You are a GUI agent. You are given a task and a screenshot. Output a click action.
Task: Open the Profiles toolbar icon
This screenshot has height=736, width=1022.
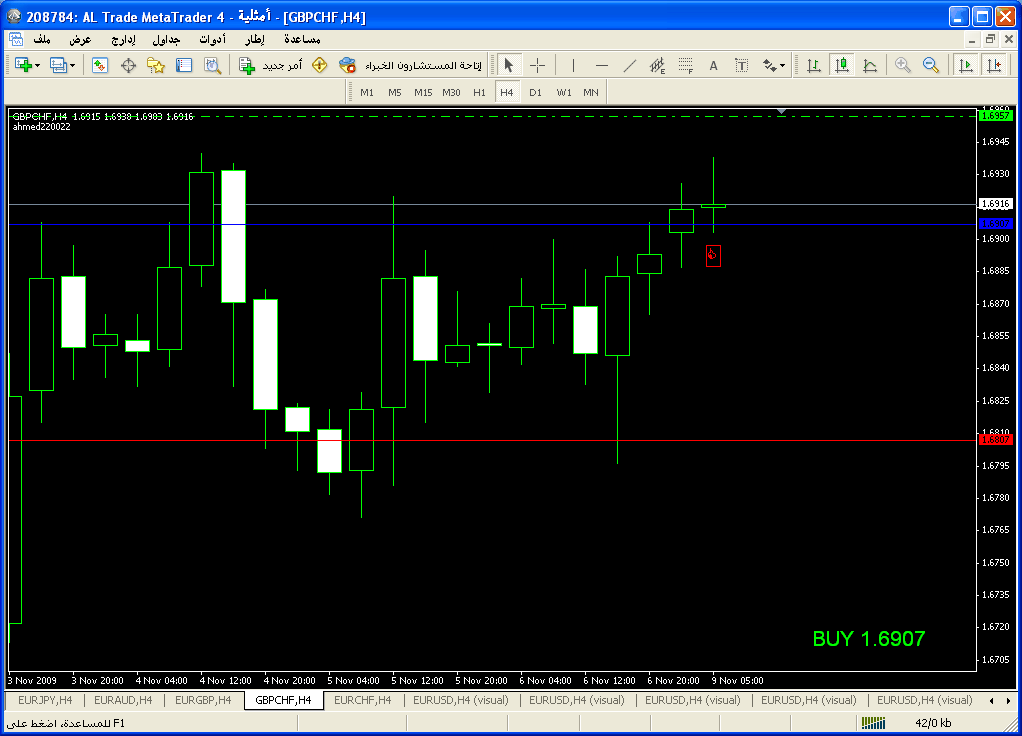point(58,65)
